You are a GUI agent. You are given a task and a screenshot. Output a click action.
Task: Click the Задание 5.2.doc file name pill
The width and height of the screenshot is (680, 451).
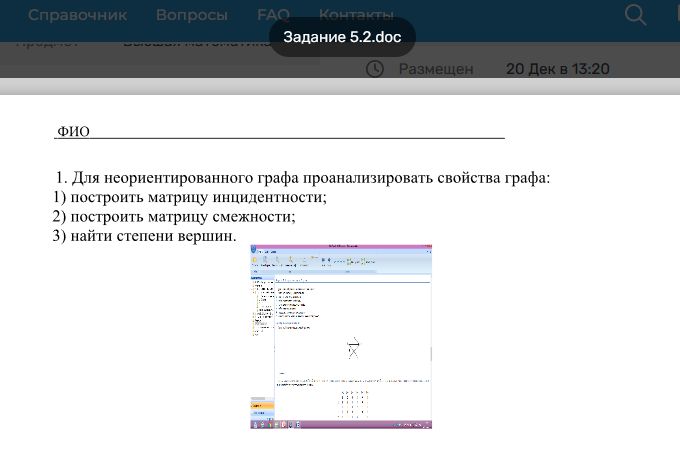tap(342, 37)
